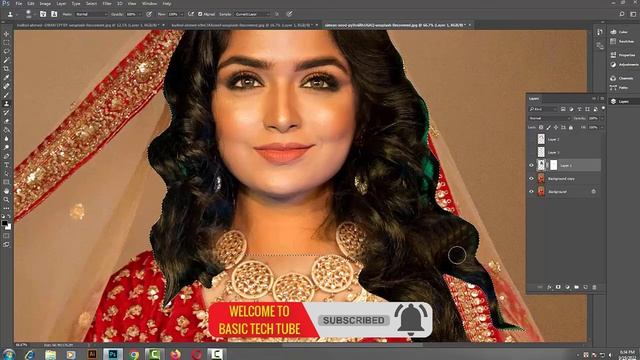The width and height of the screenshot is (640, 360).
Task: Hide the Background layer
Action: (531, 191)
